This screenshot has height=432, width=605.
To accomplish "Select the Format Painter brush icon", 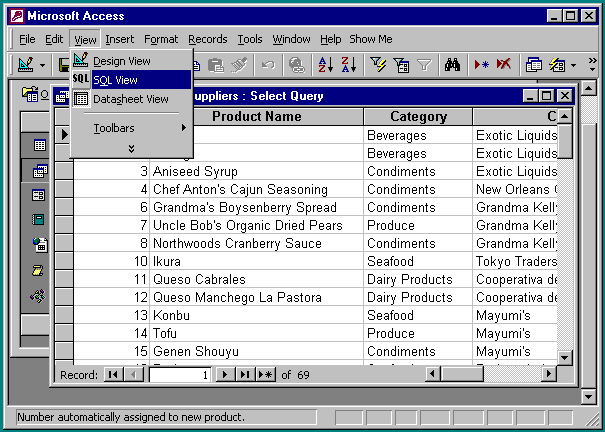I will pyautogui.click(x=239, y=65).
